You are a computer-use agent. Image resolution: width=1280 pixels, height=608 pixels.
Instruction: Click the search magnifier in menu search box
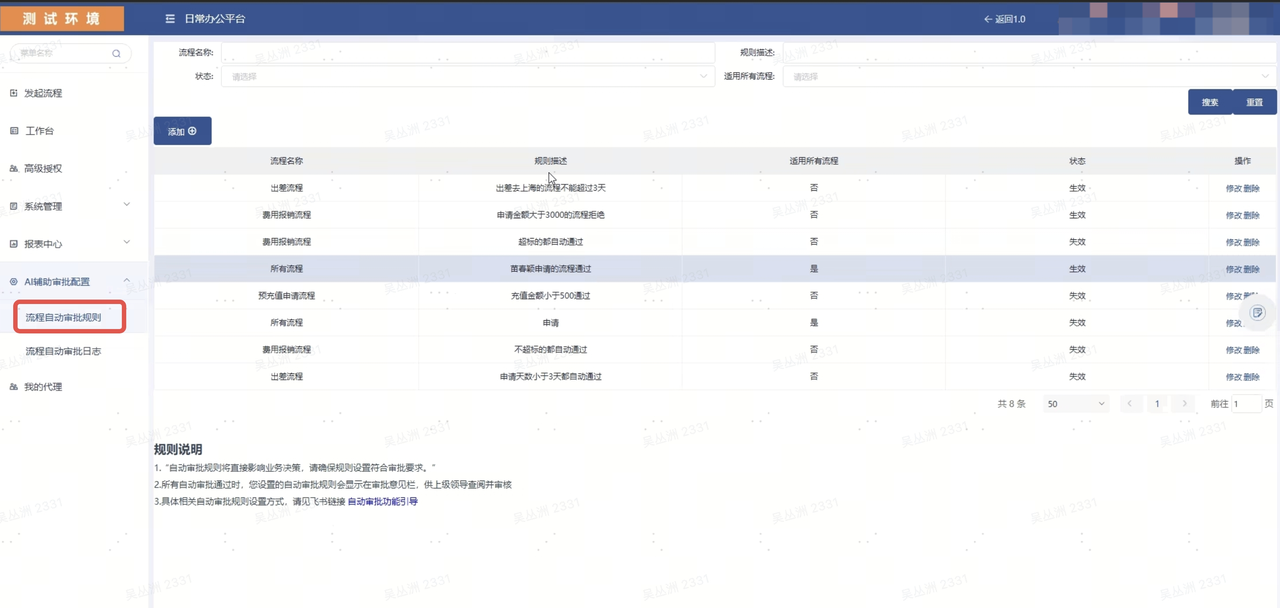coord(116,54)
